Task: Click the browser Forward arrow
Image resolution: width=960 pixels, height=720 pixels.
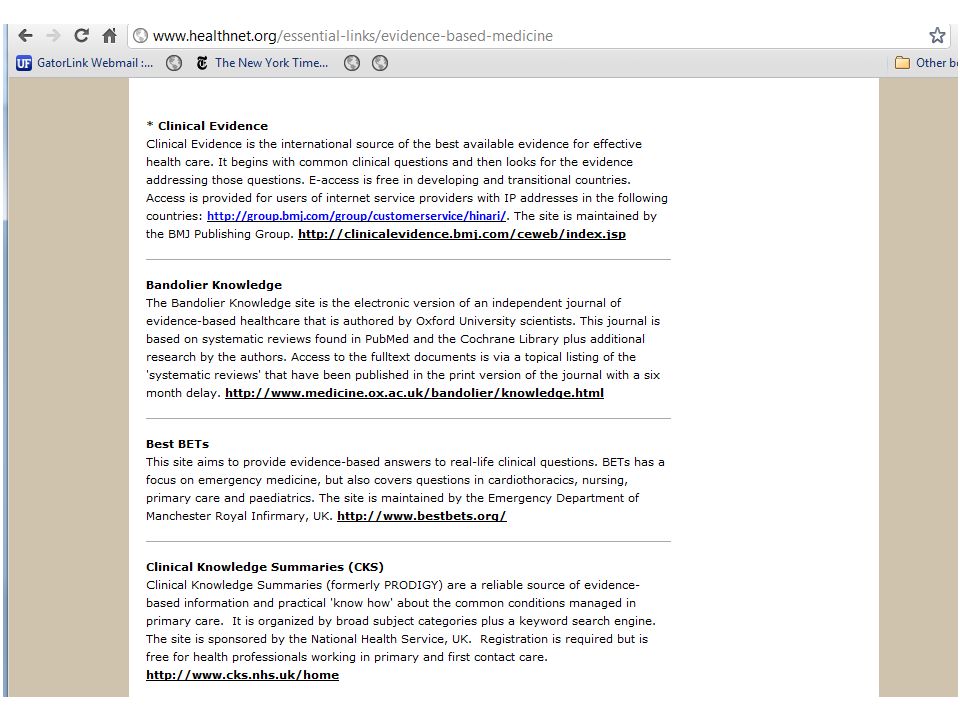Action: [x=54, y=36]
